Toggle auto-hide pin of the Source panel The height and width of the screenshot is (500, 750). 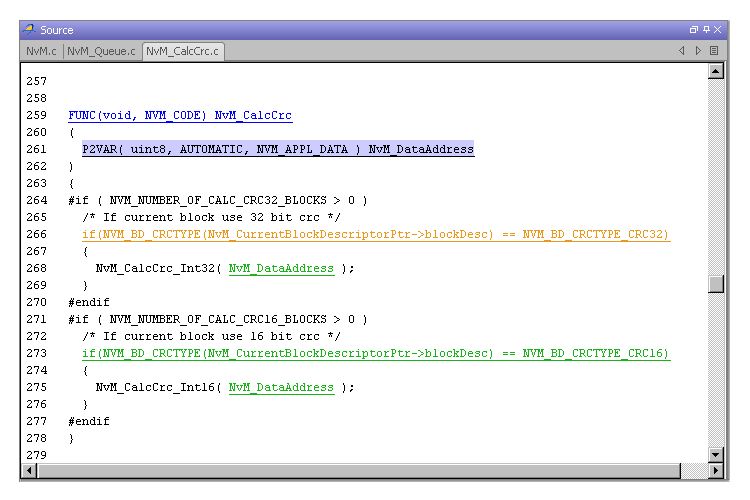coord(706,30)
